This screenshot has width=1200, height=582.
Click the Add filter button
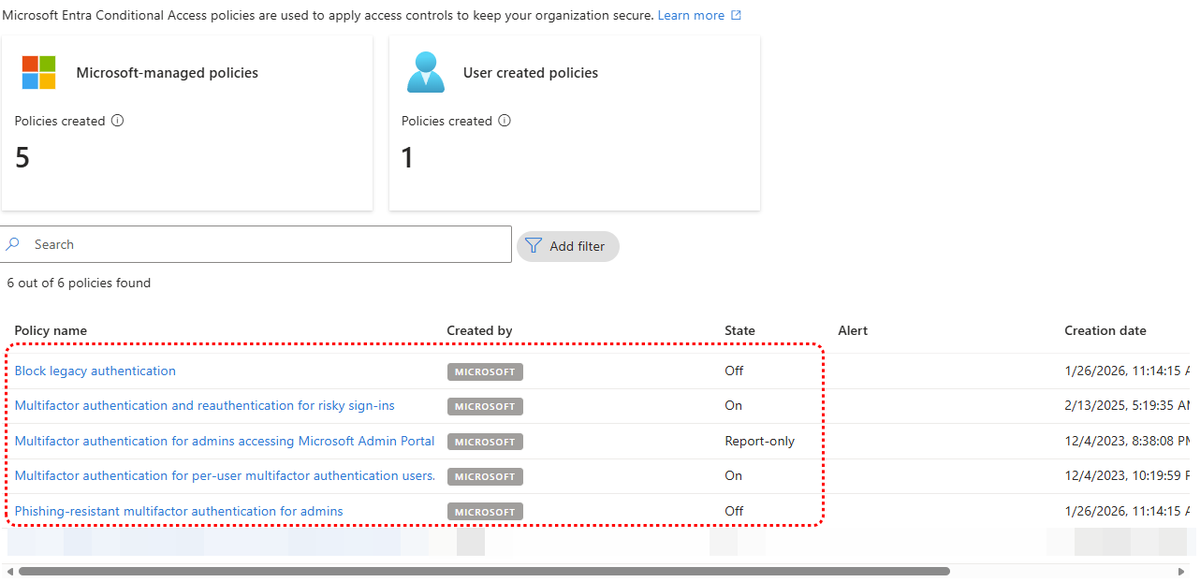tap(568, 246)
